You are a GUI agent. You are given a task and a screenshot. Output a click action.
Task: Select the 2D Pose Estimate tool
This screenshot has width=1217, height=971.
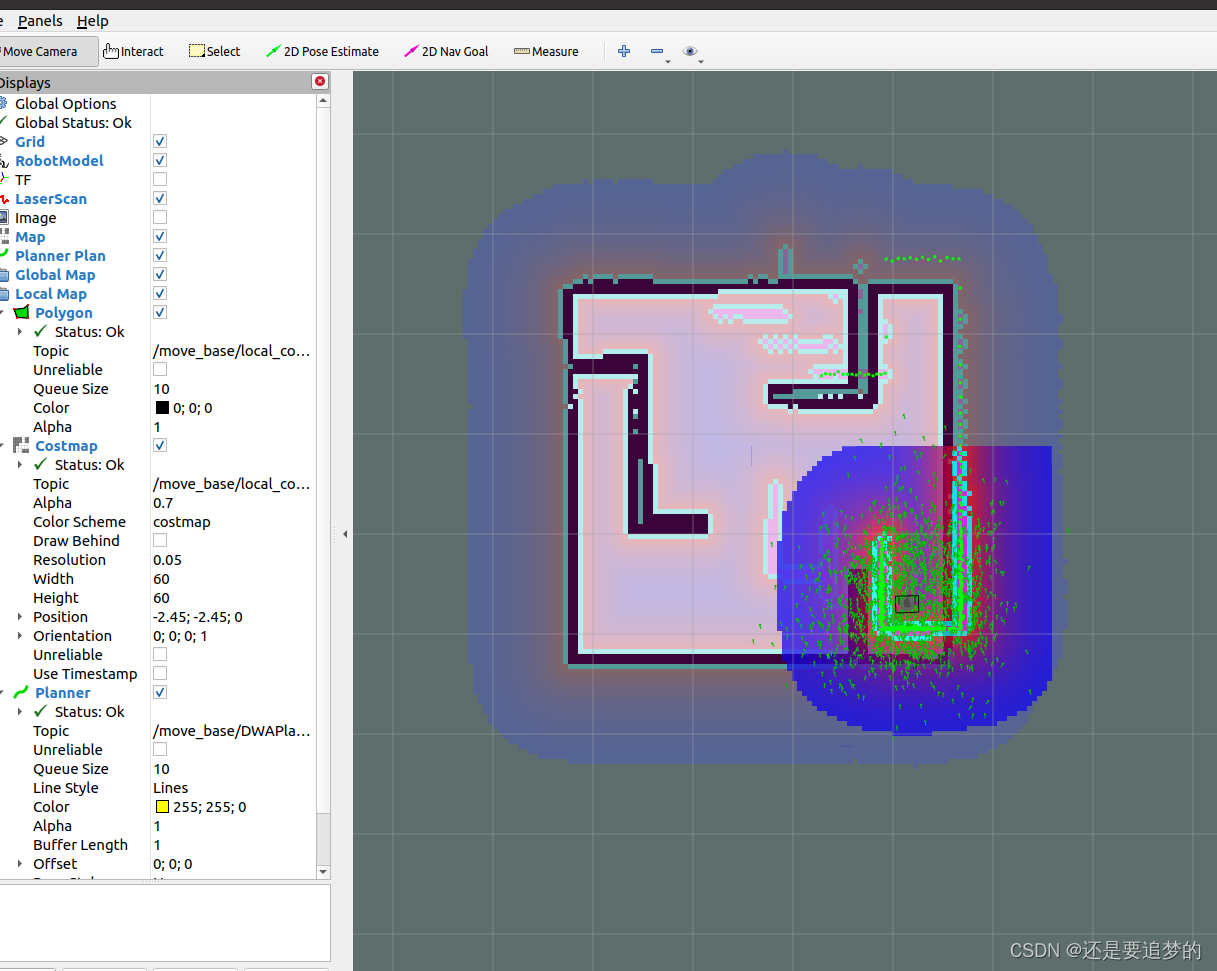(322, 51)
